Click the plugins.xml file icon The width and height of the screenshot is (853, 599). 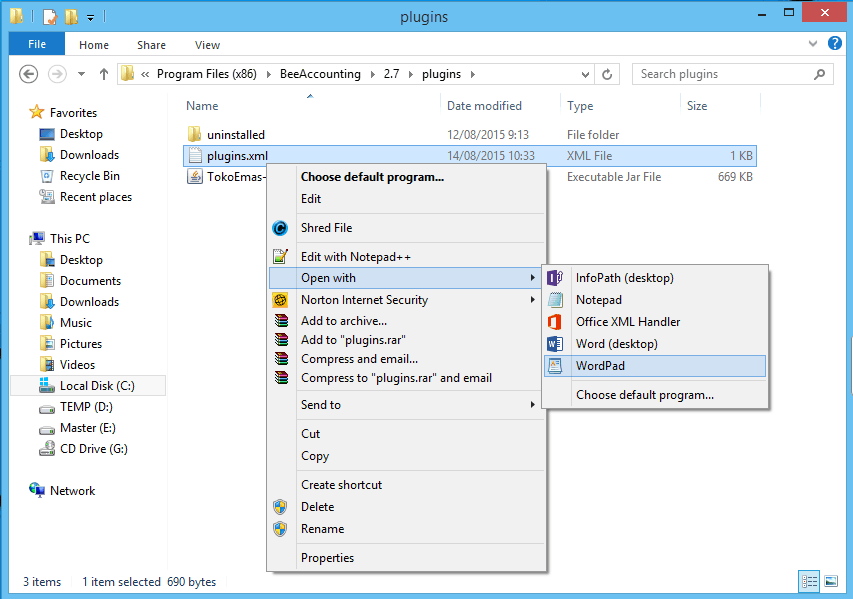pyautogui.click(x=195, y=156)
